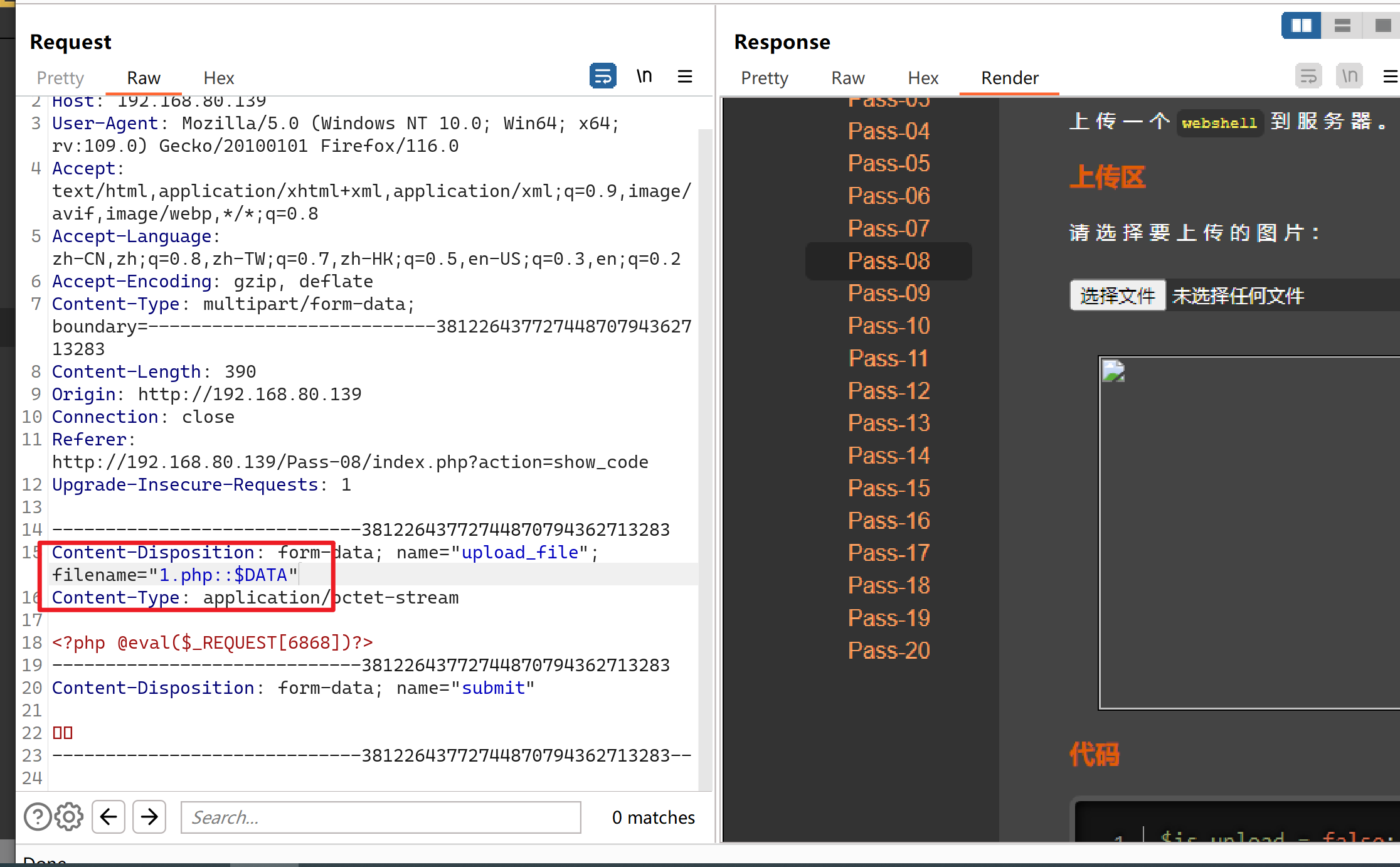Open Pass-05 link in sidebar

(x=889, y=163)
